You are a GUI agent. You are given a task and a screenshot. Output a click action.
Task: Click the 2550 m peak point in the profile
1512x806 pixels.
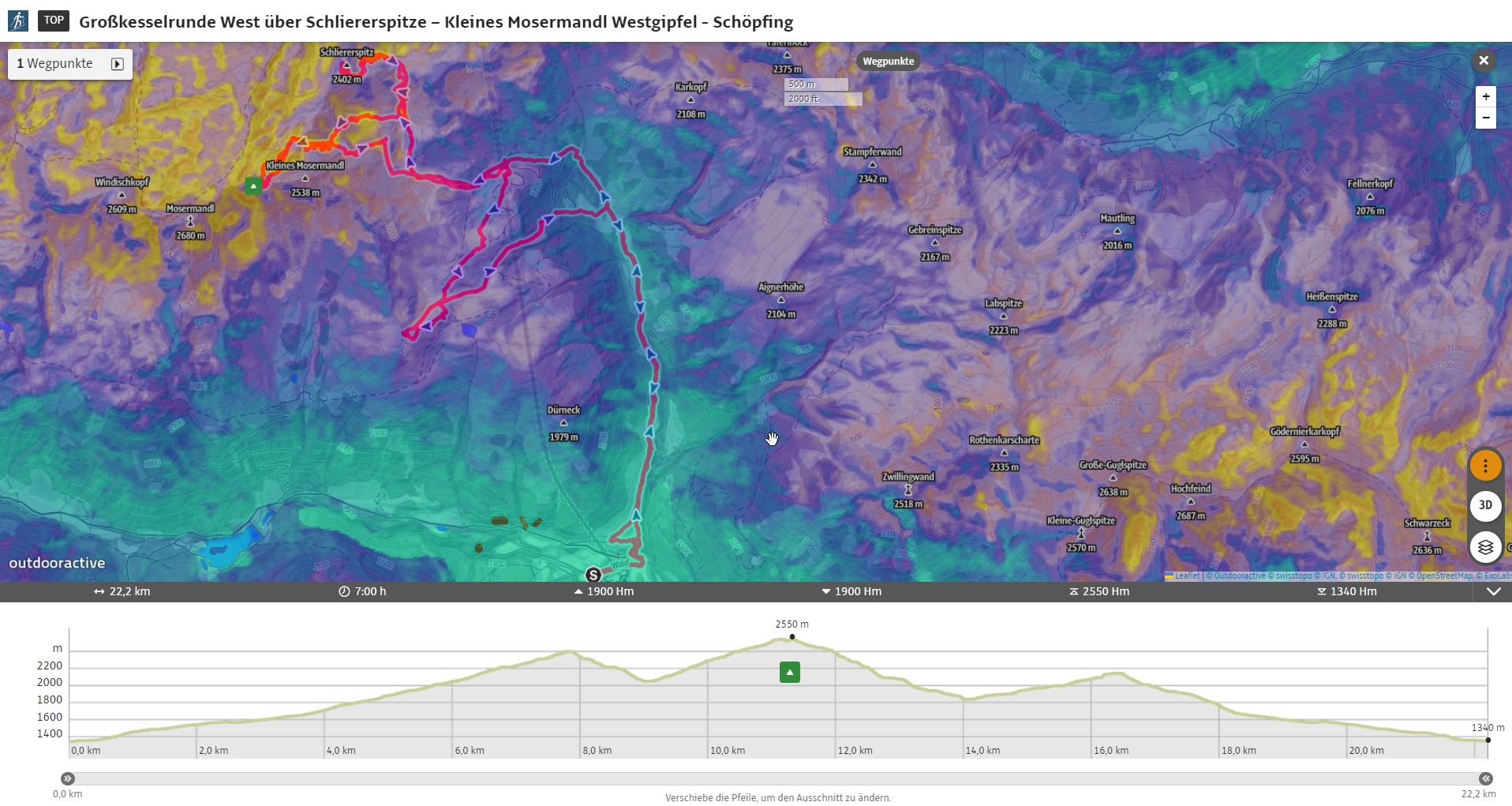[x=792, y=636]
